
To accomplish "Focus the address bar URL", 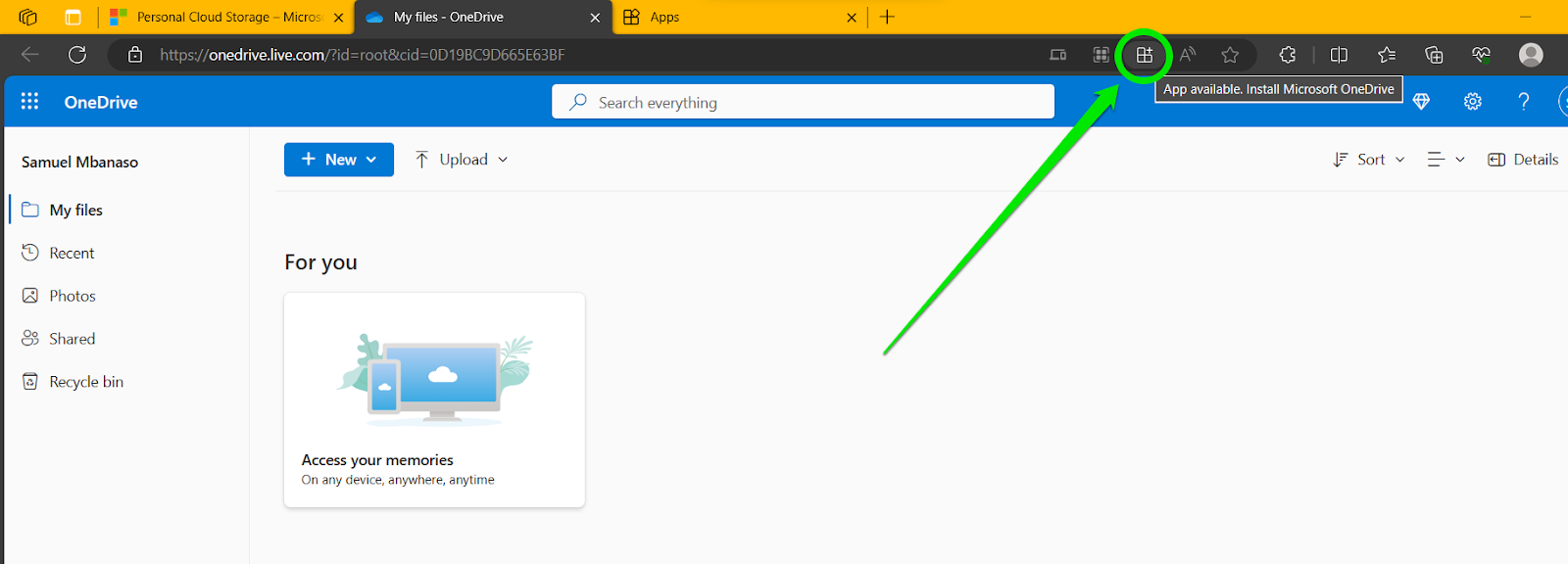I will tap(363, 55).
